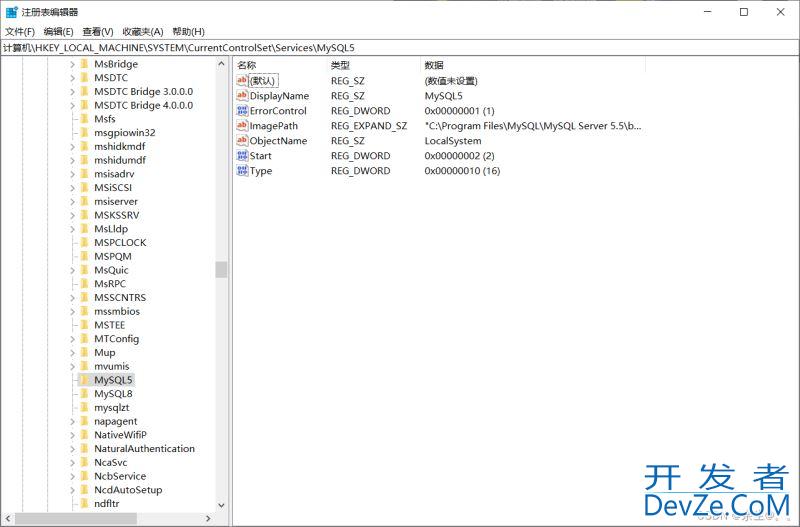Viewport: 800px width, 527px height.
Task: Click the Start DWORD value icon
Action: [242, 156]
